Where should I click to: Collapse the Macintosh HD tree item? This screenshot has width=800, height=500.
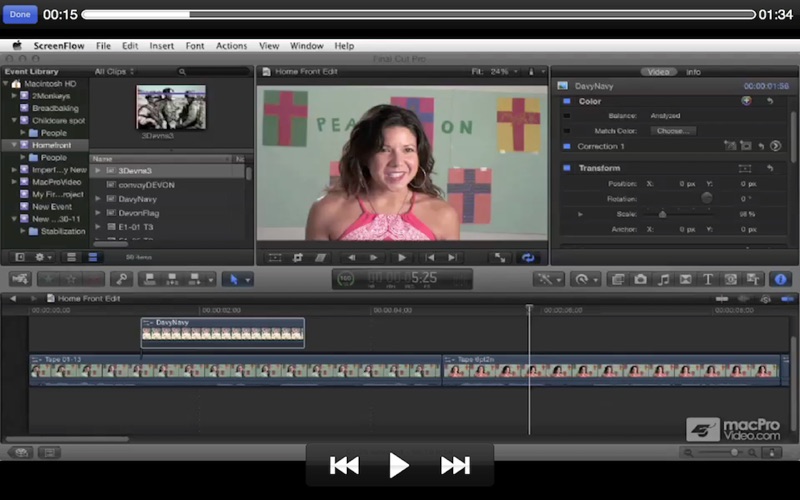click(6, 83)
